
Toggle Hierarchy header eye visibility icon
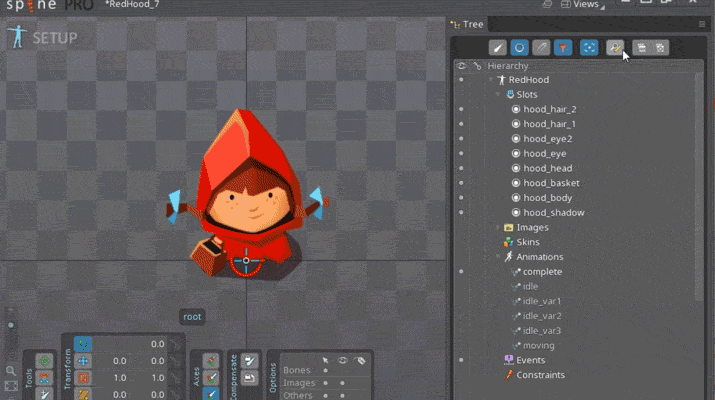coord(461,66)
